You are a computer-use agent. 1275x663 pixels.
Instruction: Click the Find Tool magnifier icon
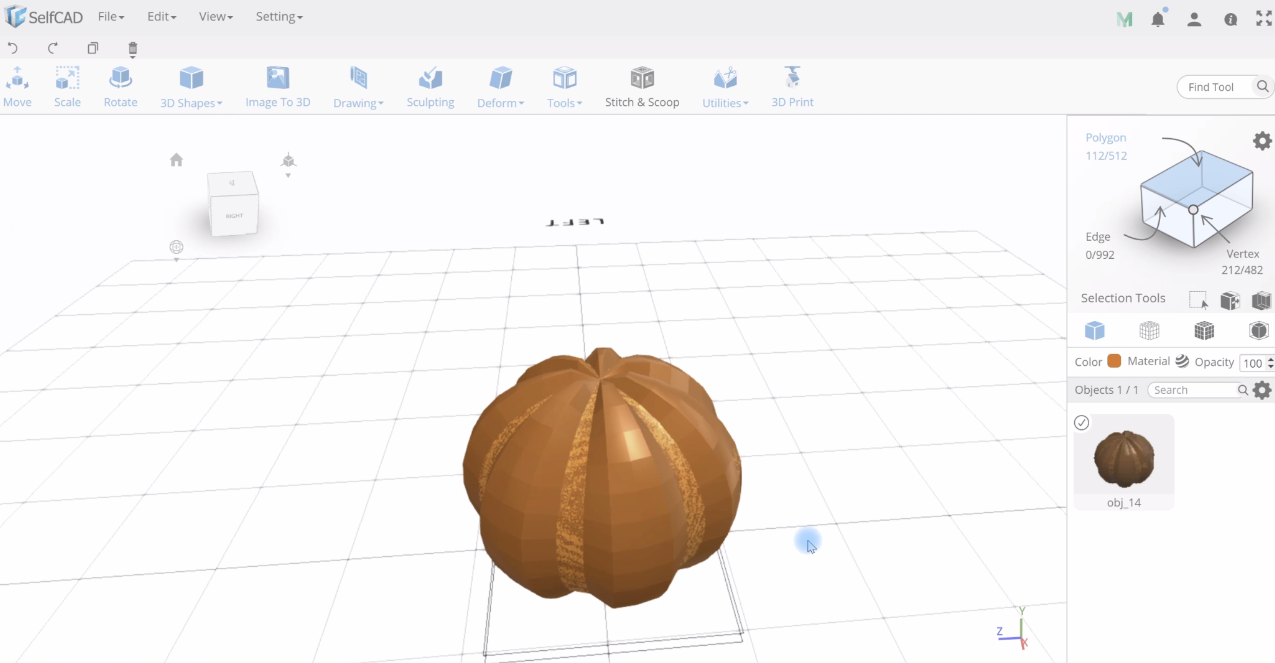click(x=1263, y=87)
